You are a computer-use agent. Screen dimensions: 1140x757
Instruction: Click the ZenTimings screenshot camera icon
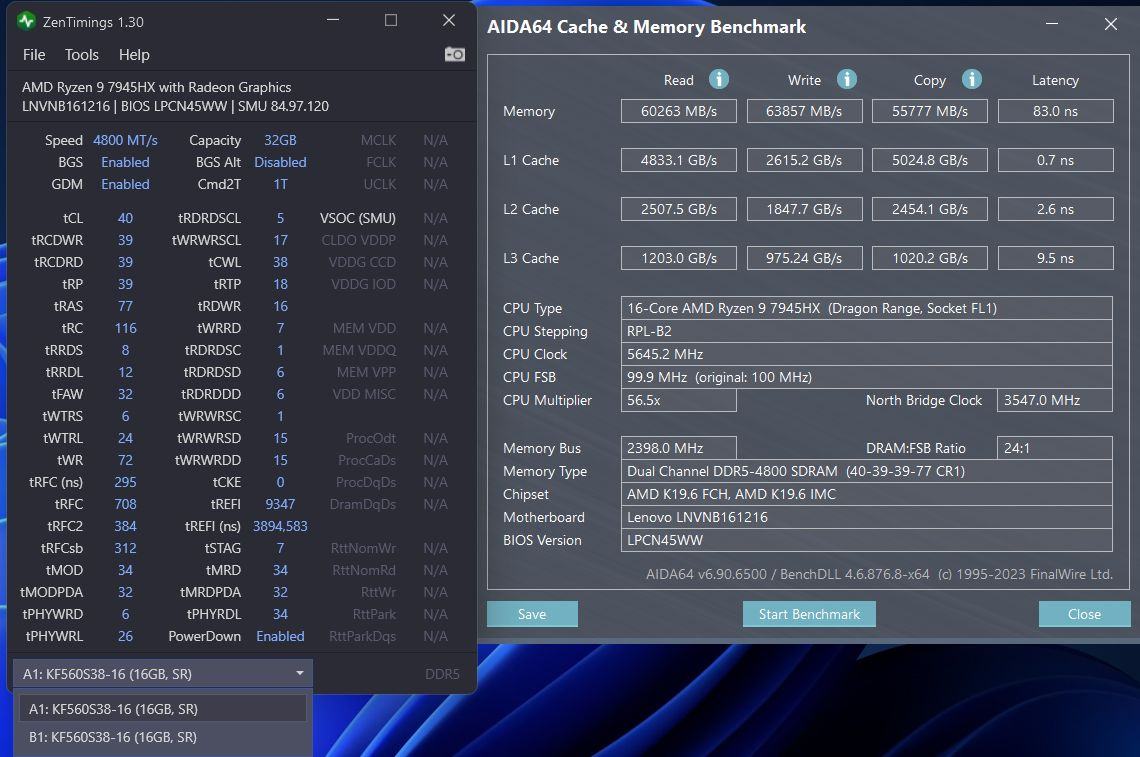[454, 55]
